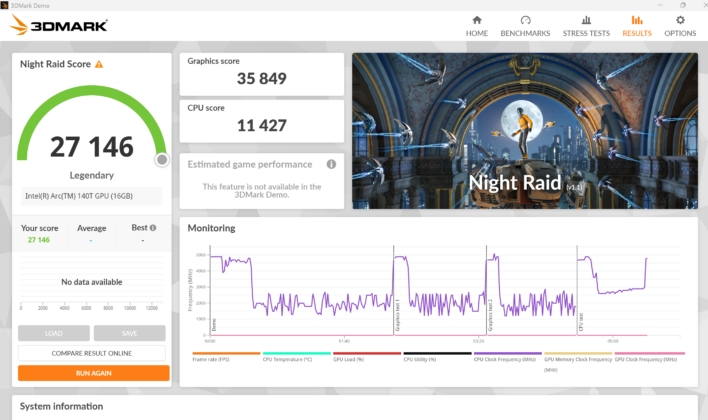
Task: Toggle the Frame rate (FPS) legend
Action: pos(211,359)
